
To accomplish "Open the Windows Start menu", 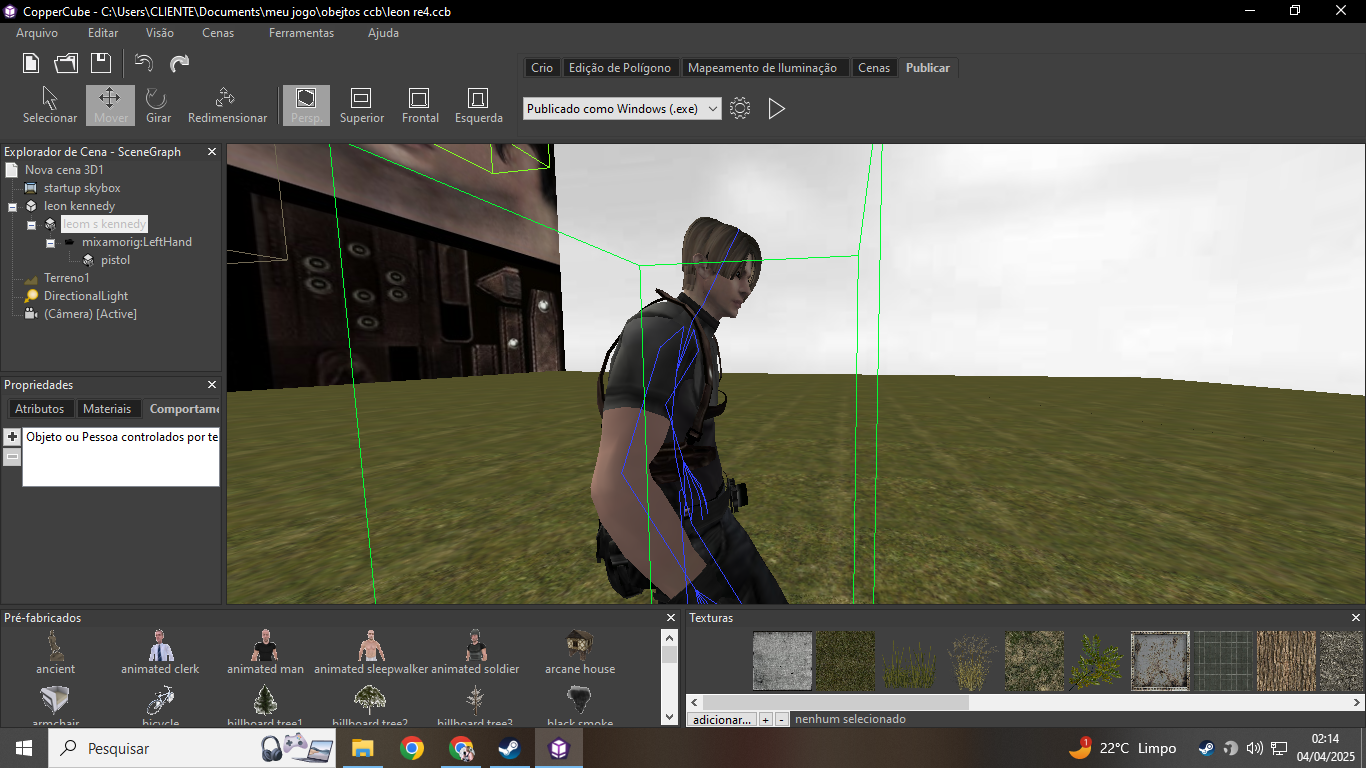I will 23,748.
